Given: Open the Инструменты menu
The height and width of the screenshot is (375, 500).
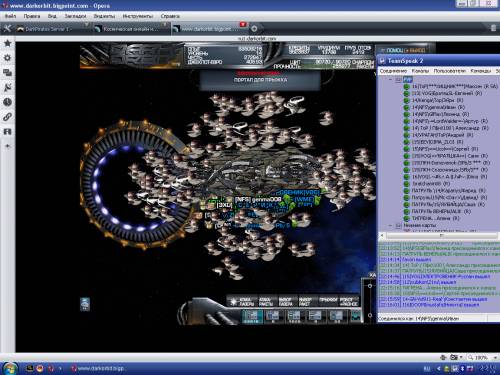Looking at the screenshot, I should click(x=138, y=16).
